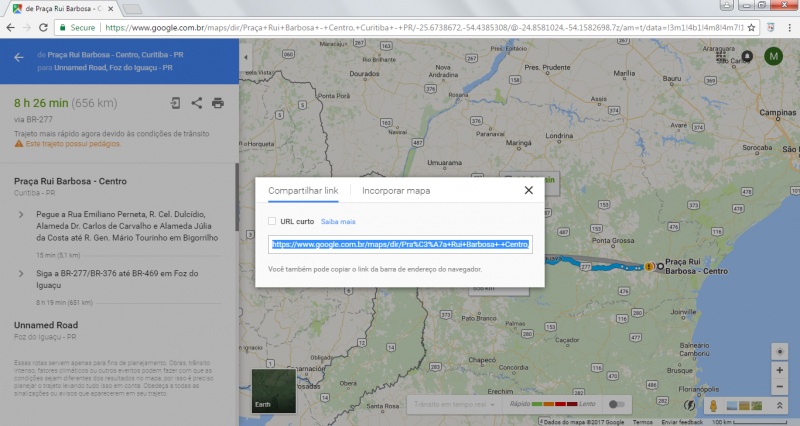Open Google notifications bell
Image resolution: width=800 pixels, height=426 pixels.
pyautogui.click(x=747, y=56)
